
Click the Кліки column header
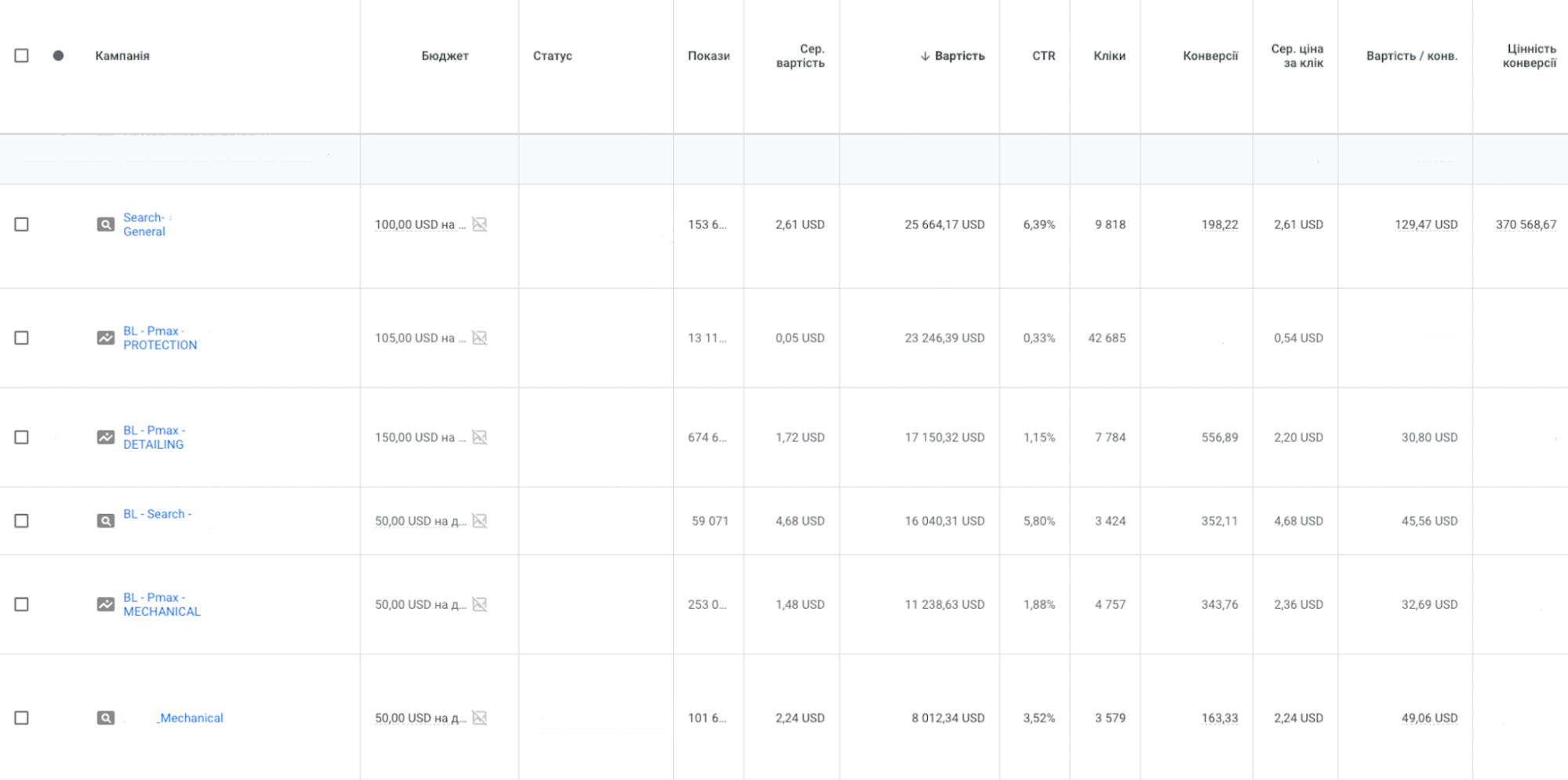click(x=1109, y=56)
